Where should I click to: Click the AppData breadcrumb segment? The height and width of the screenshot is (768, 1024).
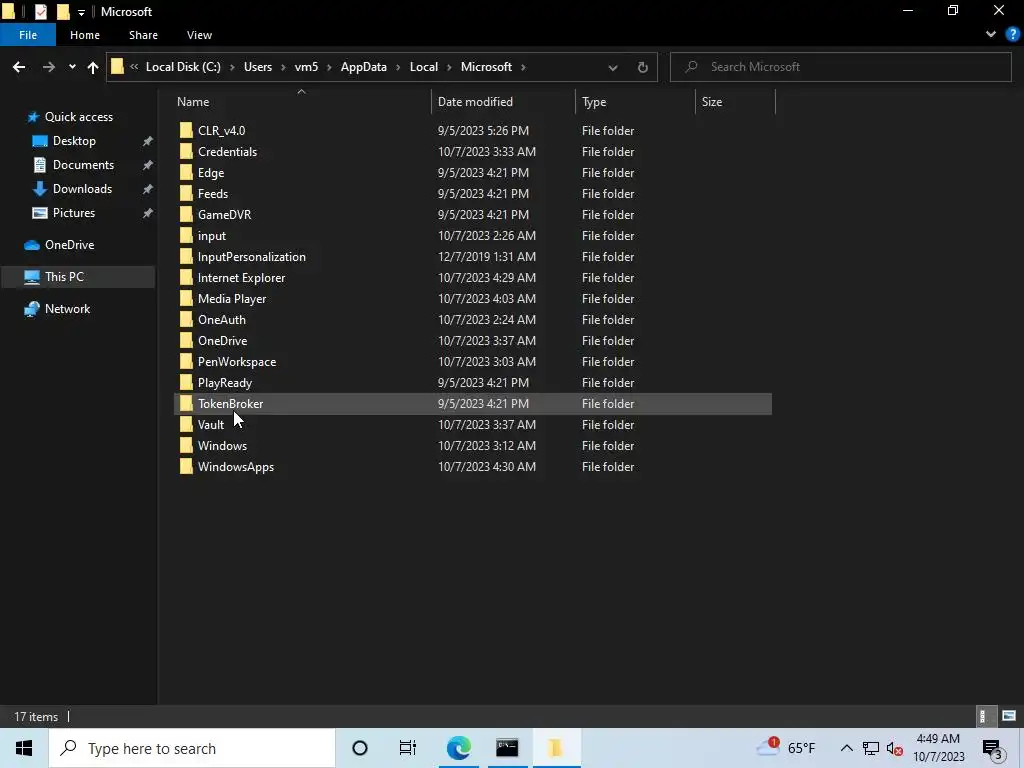[364, 67]
